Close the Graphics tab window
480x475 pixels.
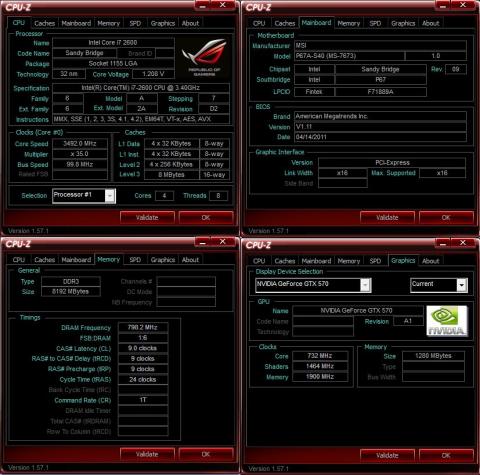pyautogui.click(x=463, y=243)
